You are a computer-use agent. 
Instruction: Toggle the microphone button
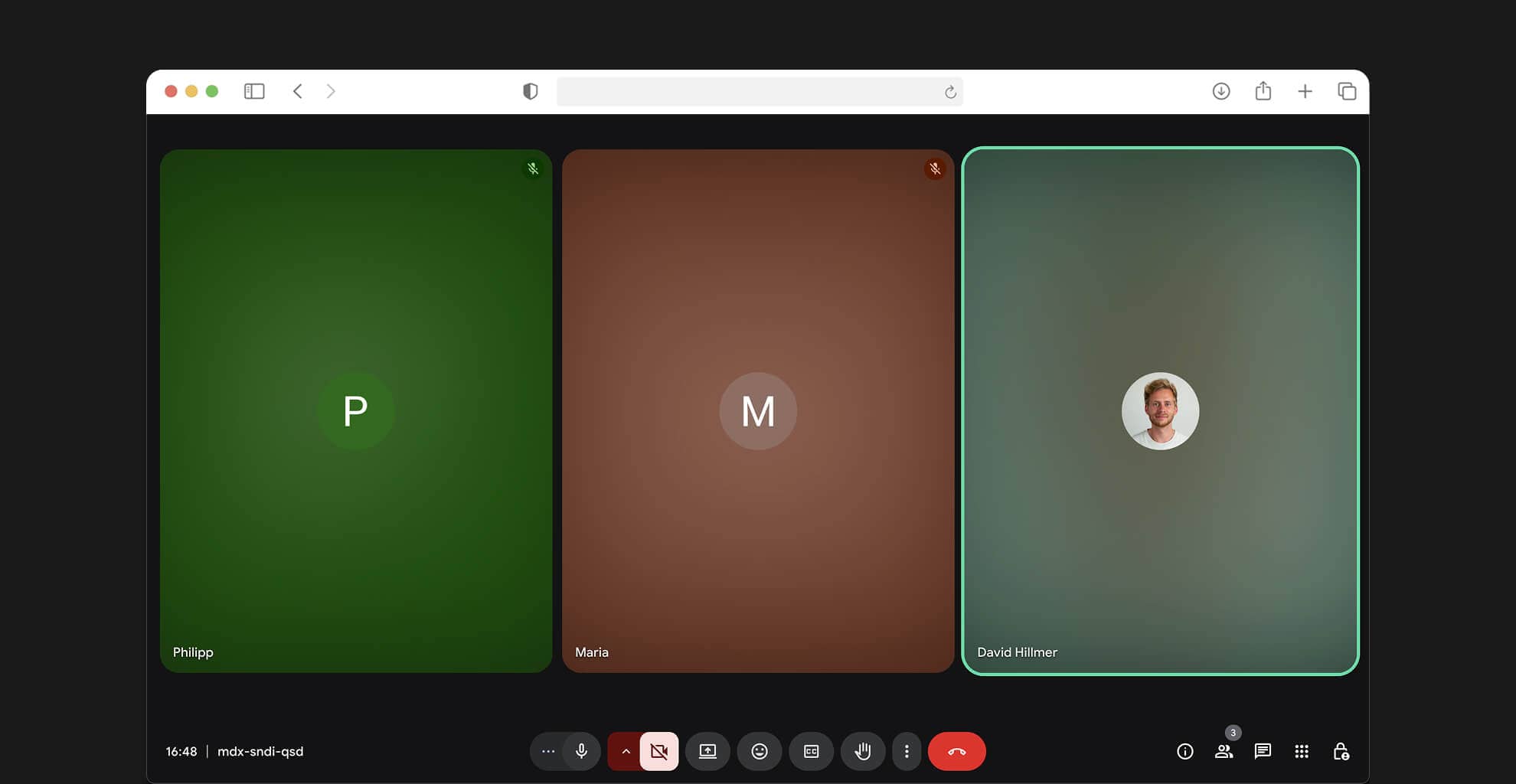click(x=582, y=751)
